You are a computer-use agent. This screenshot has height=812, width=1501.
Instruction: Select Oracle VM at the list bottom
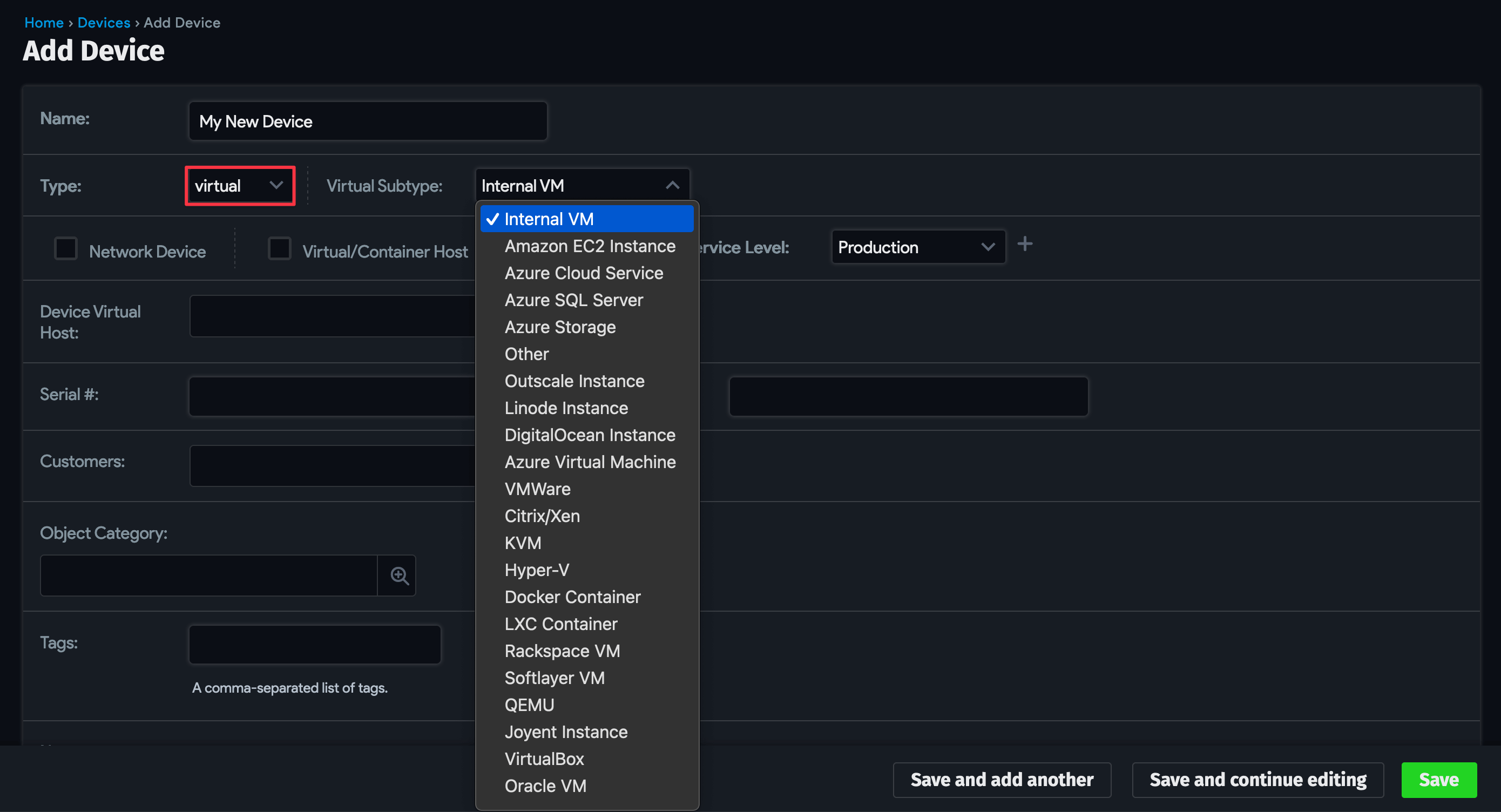point(545,786)
